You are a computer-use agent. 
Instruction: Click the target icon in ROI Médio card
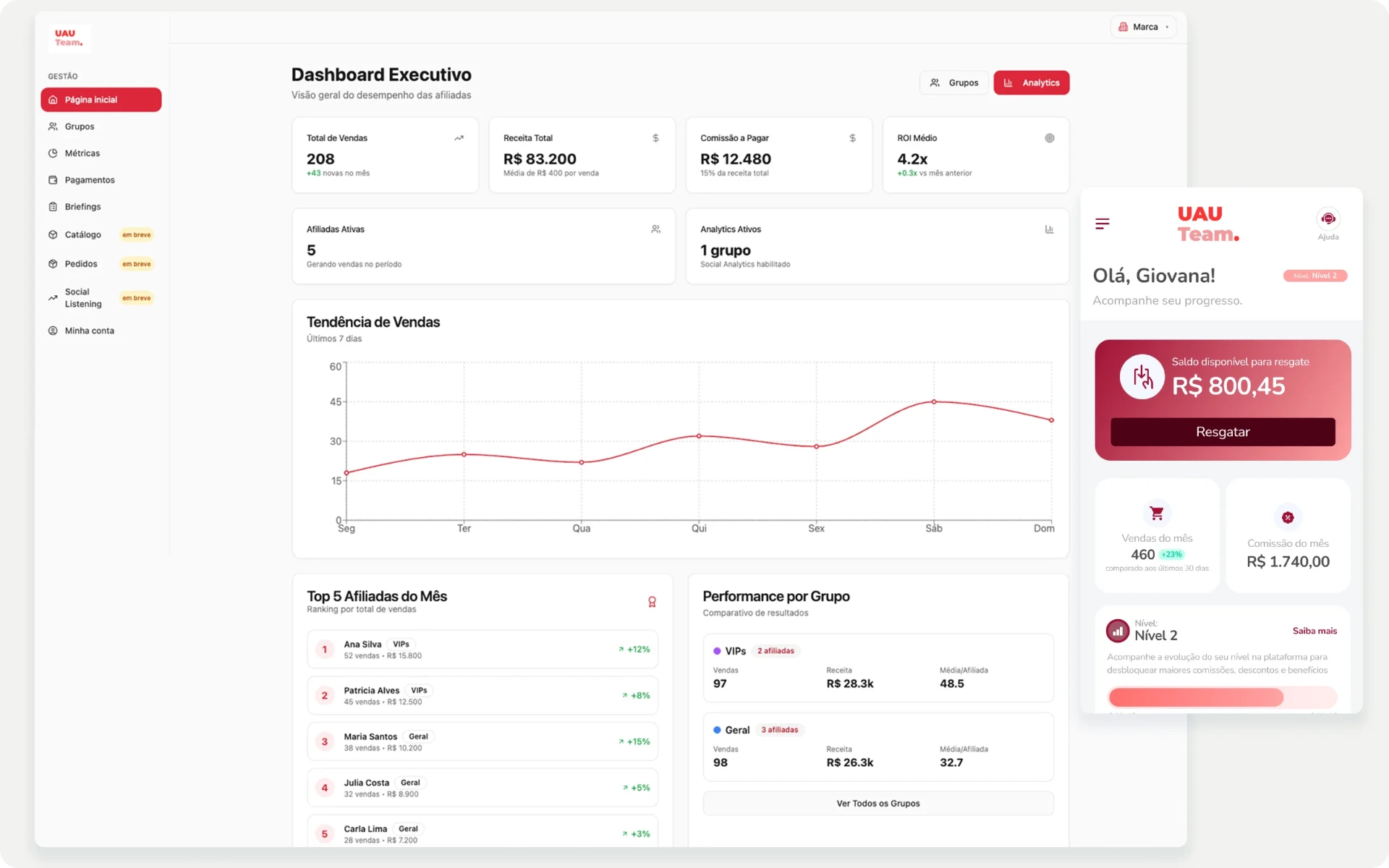(x=1049, y=138)
